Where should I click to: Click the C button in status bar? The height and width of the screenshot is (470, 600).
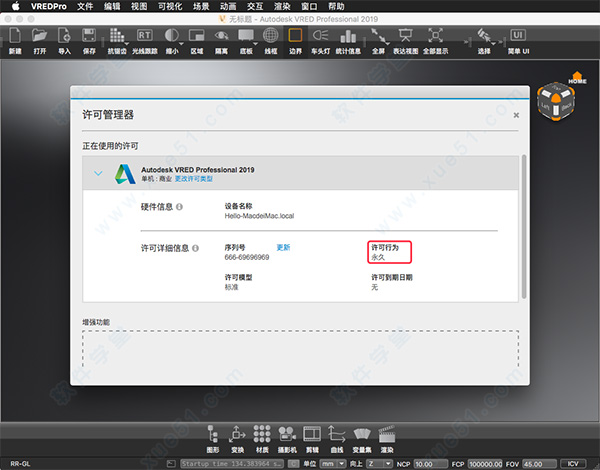(x=293, y=464)
